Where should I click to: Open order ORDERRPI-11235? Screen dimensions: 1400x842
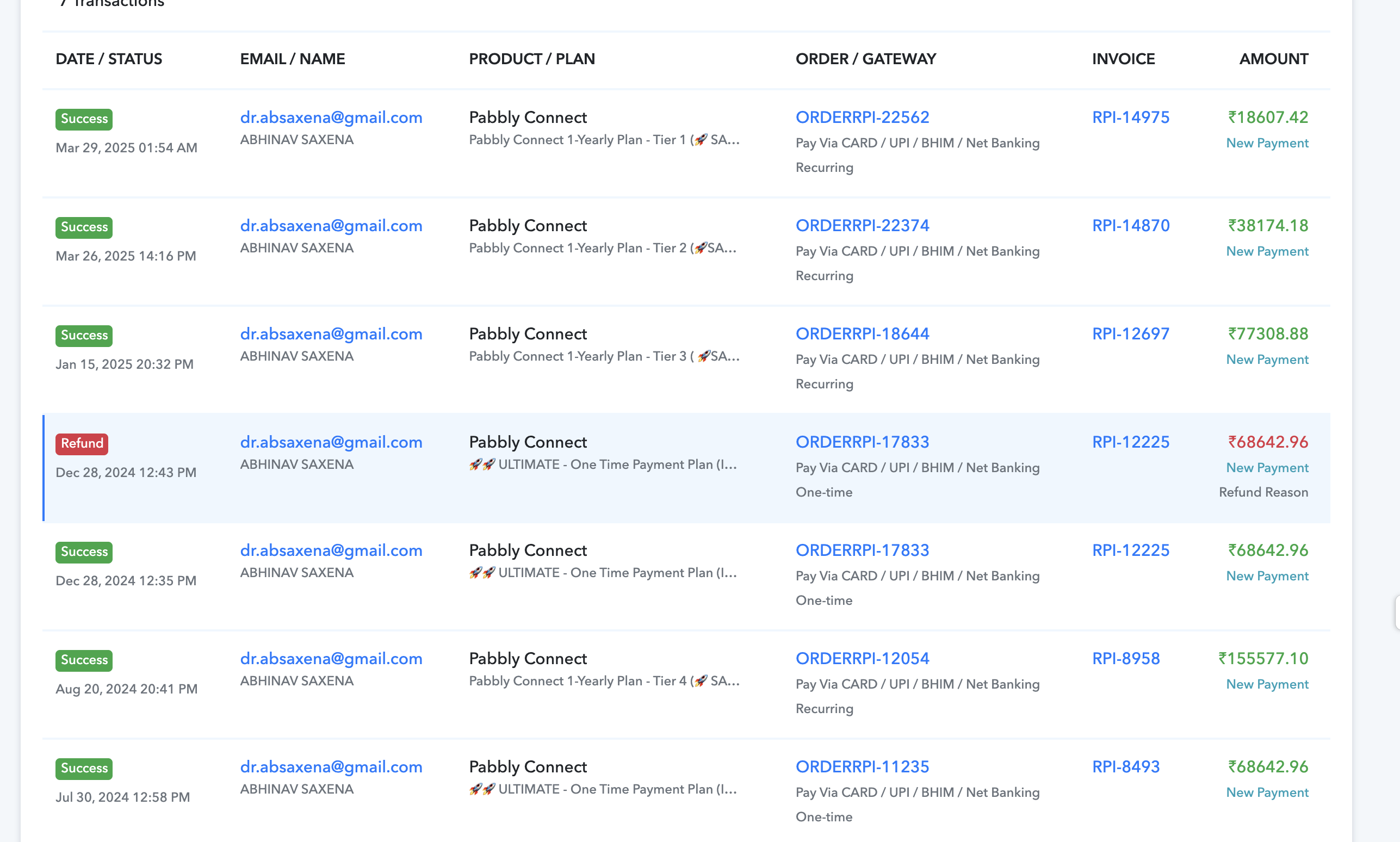tap(862, 767)
